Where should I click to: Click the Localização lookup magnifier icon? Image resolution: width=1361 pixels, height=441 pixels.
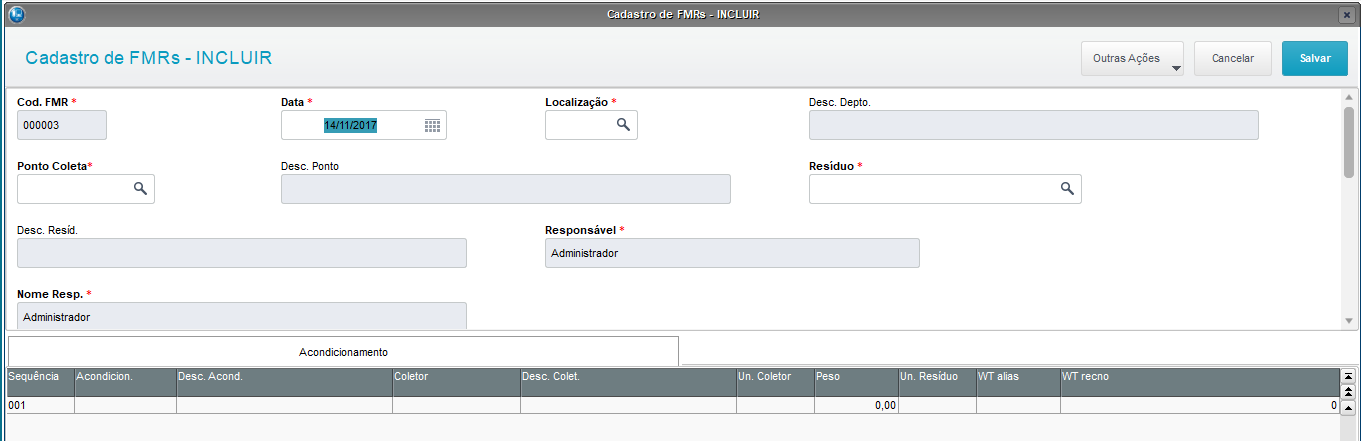coord(622,125)
